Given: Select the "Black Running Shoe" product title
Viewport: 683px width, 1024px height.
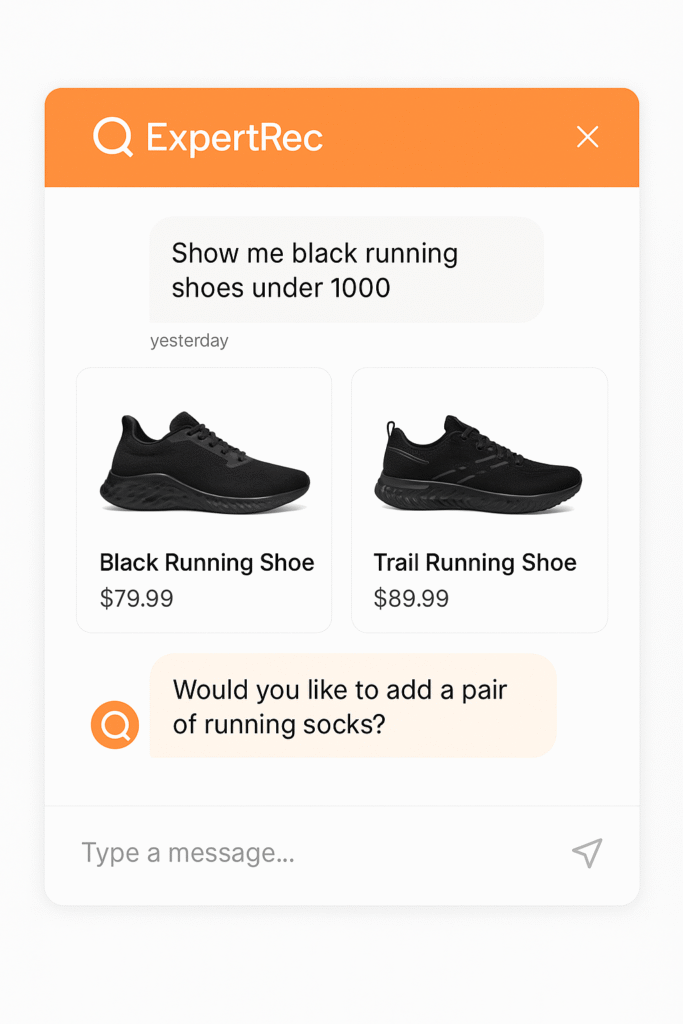Looking at the screenshot, I should [207, 563].
